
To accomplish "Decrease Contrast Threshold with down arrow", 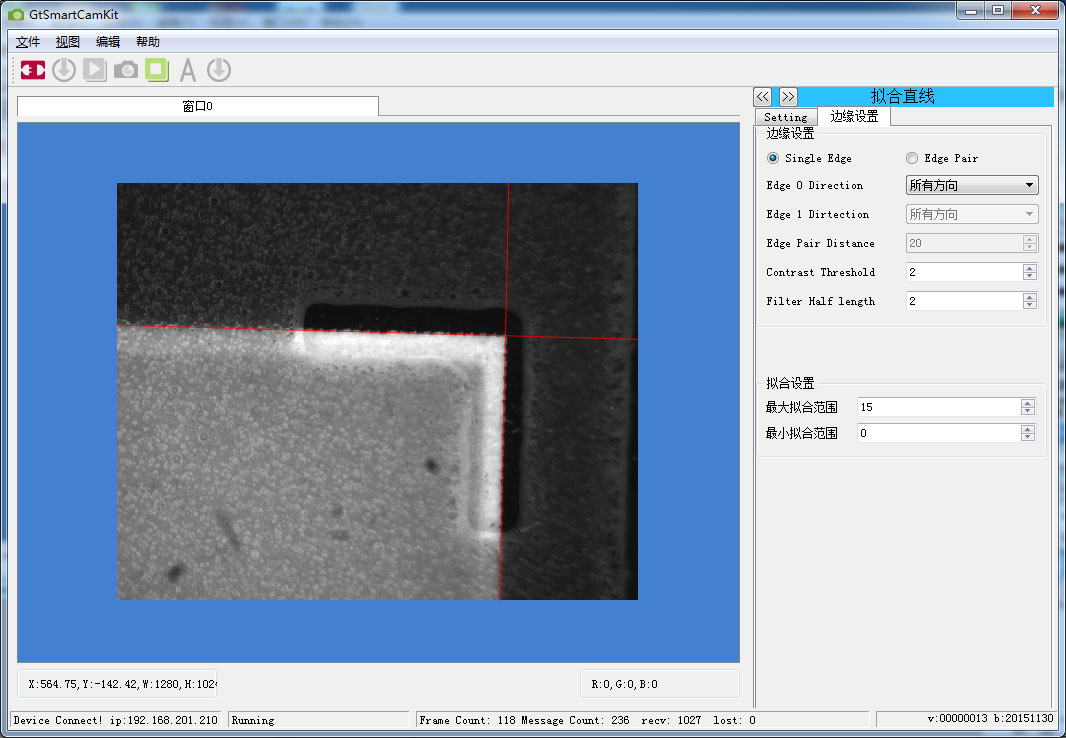I will (x=1030, y=277).
